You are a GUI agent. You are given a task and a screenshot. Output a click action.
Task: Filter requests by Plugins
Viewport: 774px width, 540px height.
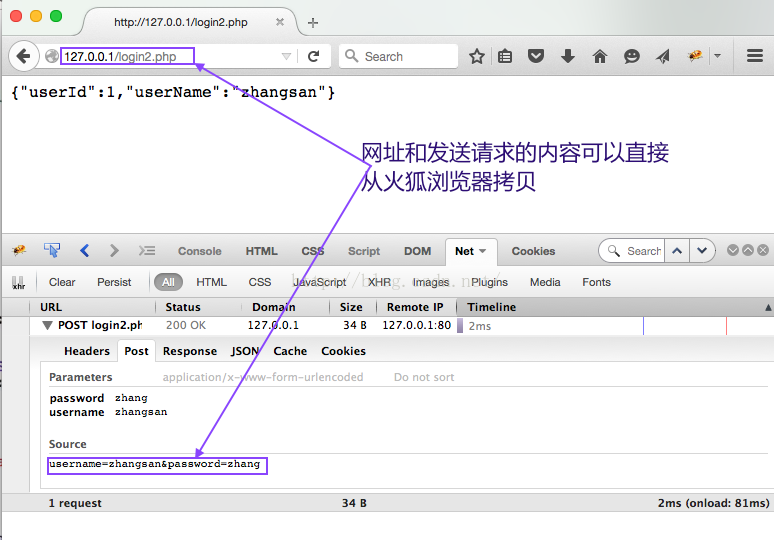489,282
